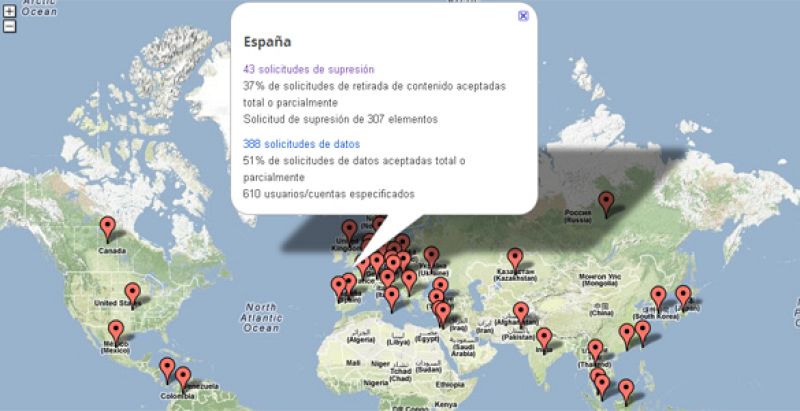
Task: Click the Japan map pin
Action: coord(684,296)
